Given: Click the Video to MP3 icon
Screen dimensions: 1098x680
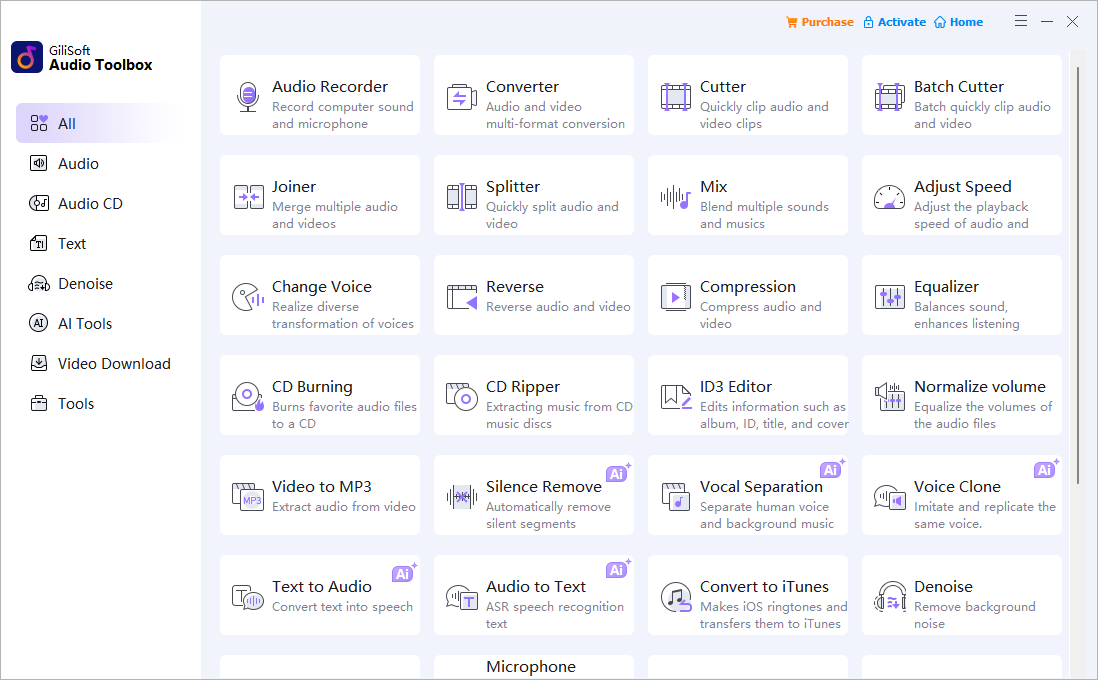Looking at the screenshot, I should pos(248,497).
